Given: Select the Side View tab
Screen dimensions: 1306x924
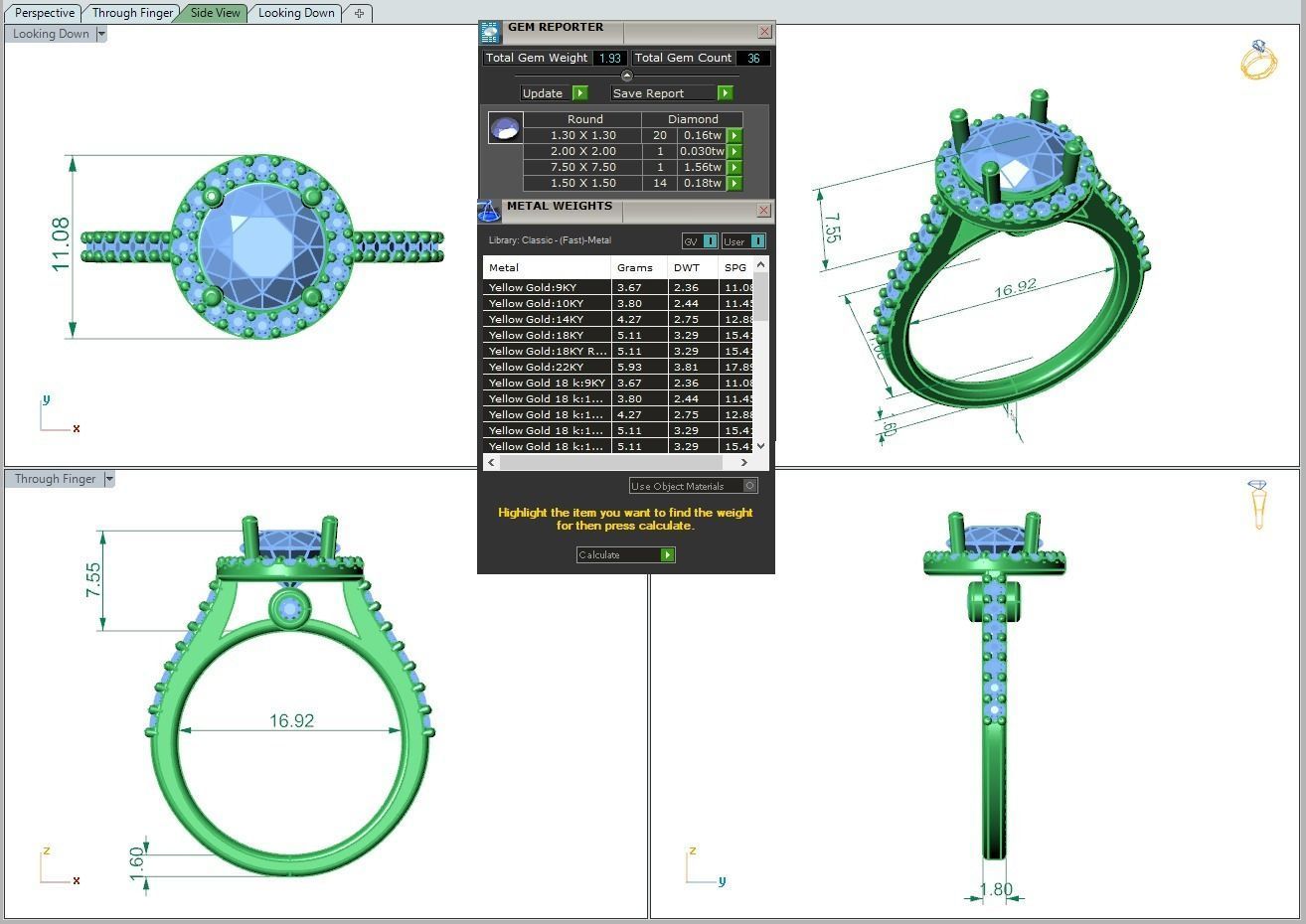Looking at the screenshot, I should pyautogui.click(x=214, y=13).
